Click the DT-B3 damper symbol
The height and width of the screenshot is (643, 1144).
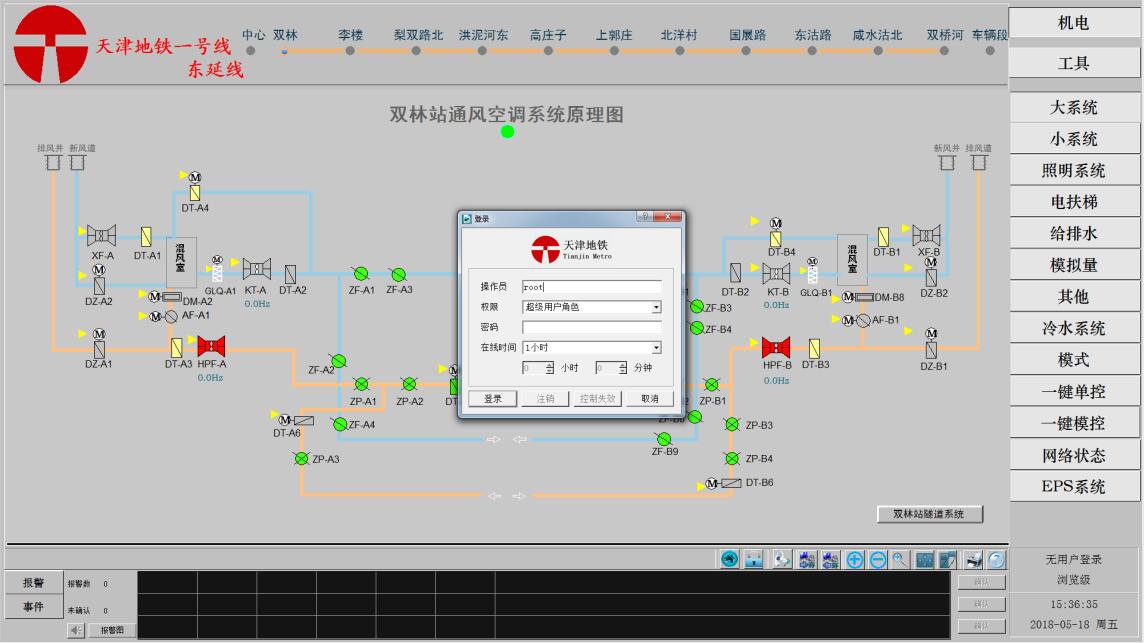coord(814,348)
